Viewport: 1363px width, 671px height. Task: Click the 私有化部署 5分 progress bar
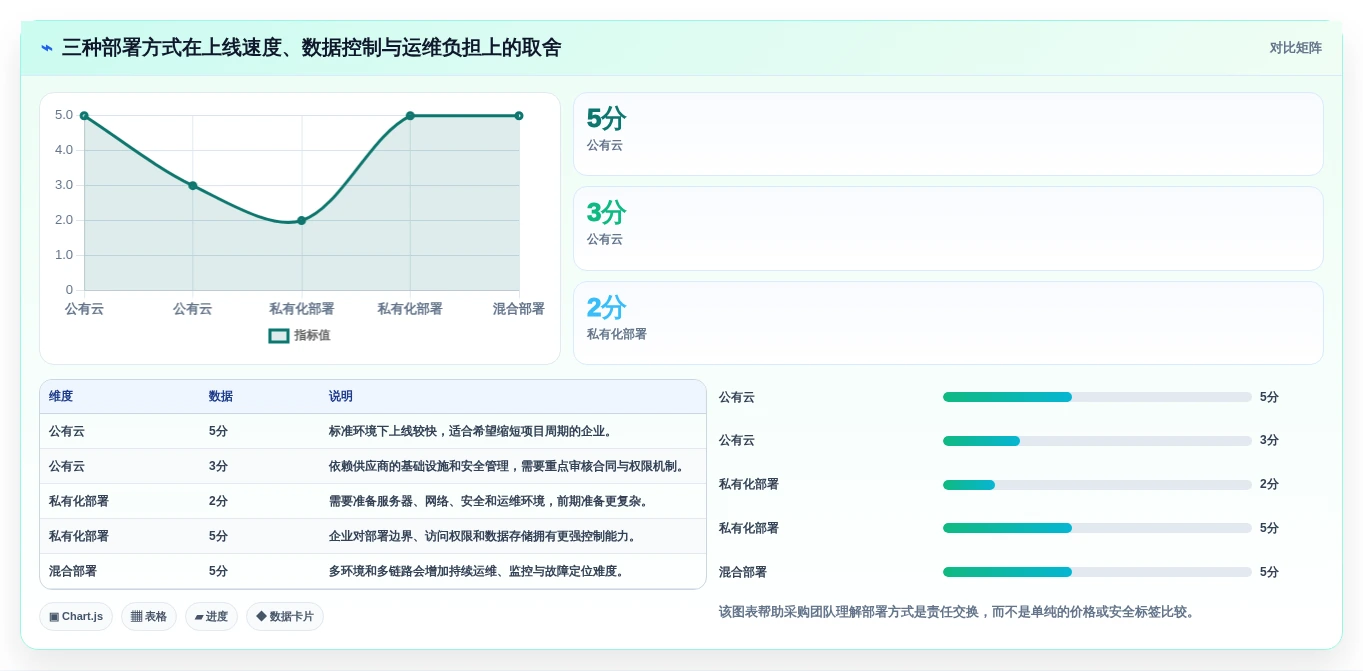point(1097,528)
